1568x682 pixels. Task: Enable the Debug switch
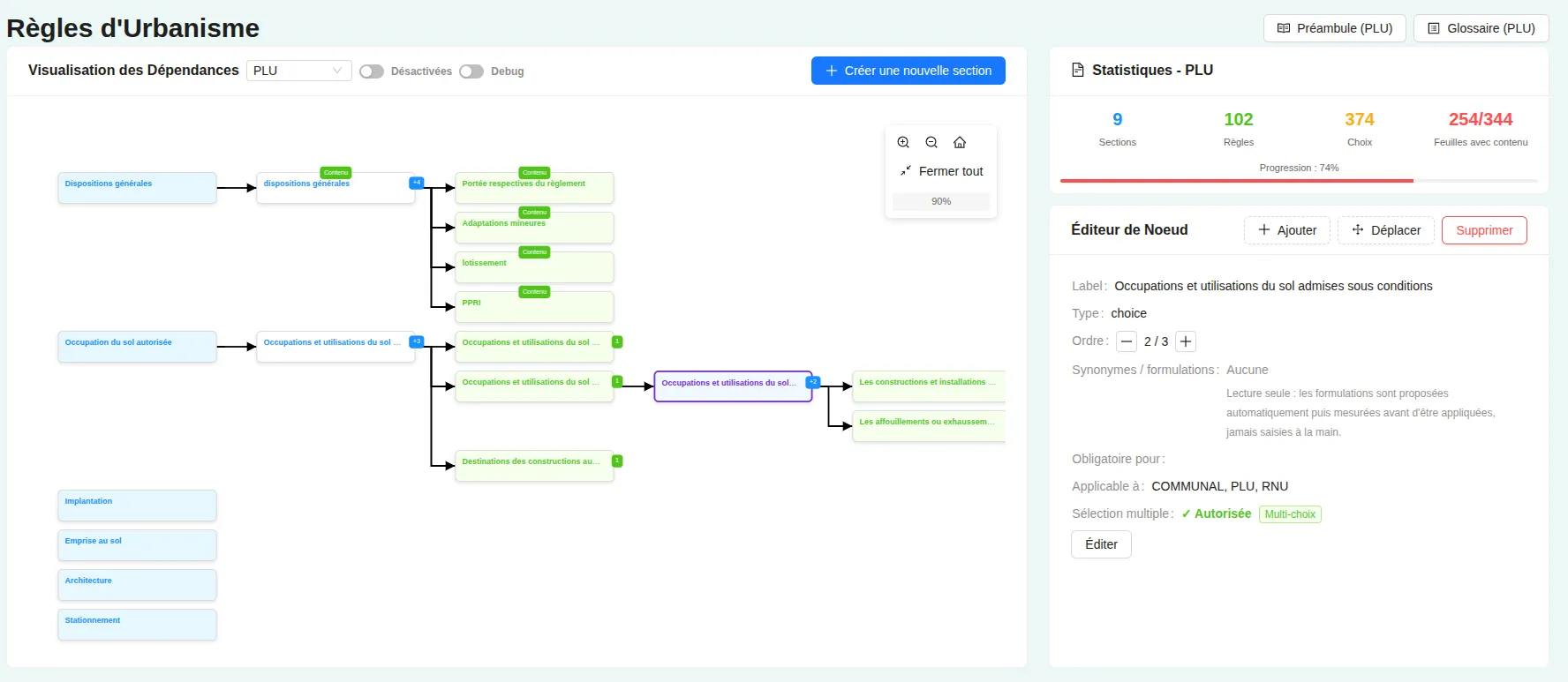click(x=471, y=71)
